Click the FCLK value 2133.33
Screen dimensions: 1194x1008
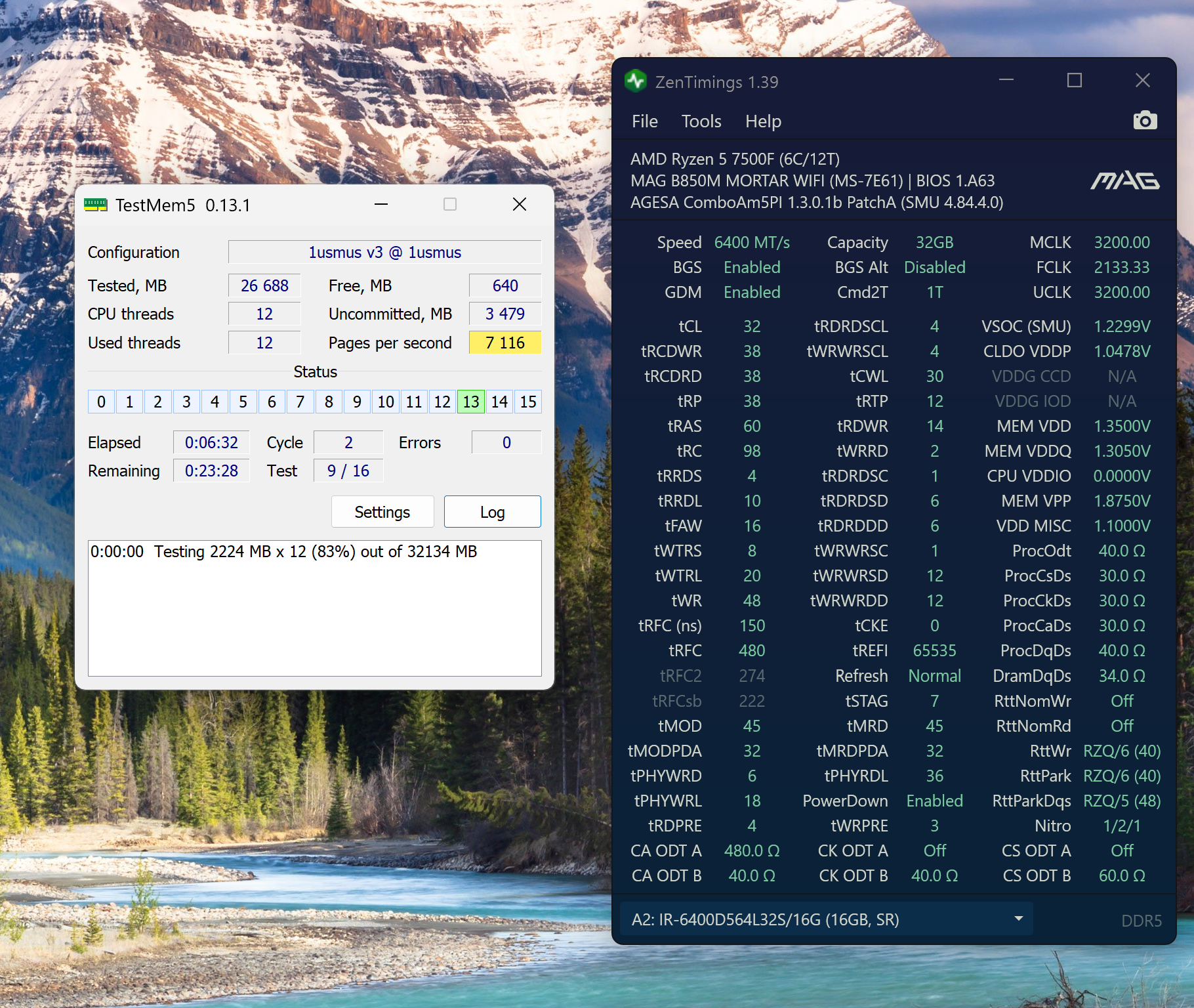tap(1122, 267)
